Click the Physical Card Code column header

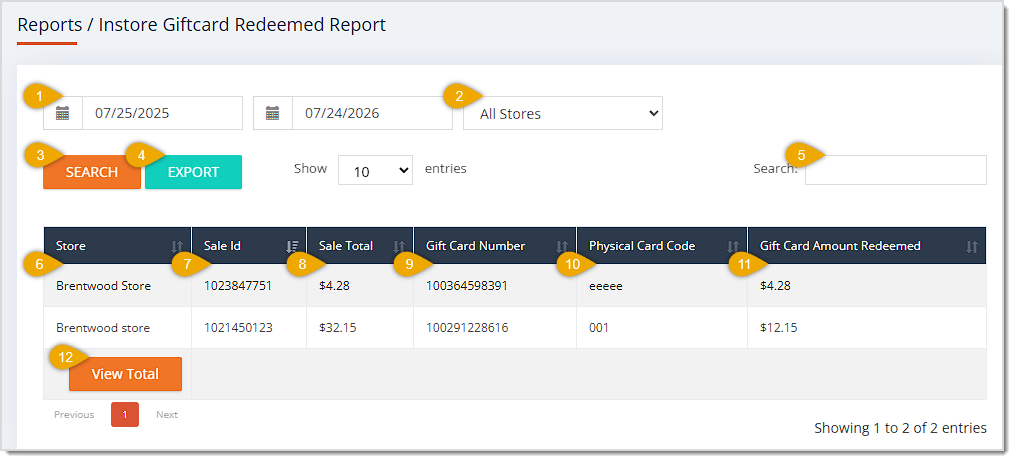(662, 246)
